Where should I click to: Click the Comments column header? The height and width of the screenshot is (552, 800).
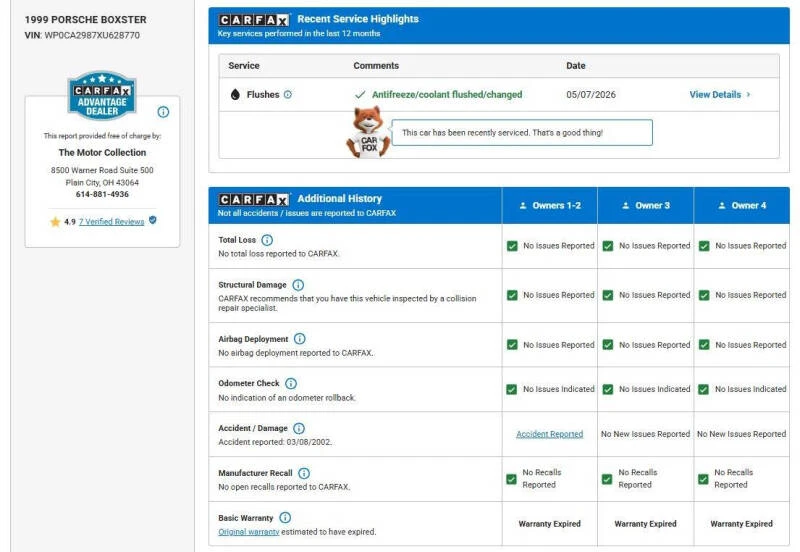pos(376,66)
